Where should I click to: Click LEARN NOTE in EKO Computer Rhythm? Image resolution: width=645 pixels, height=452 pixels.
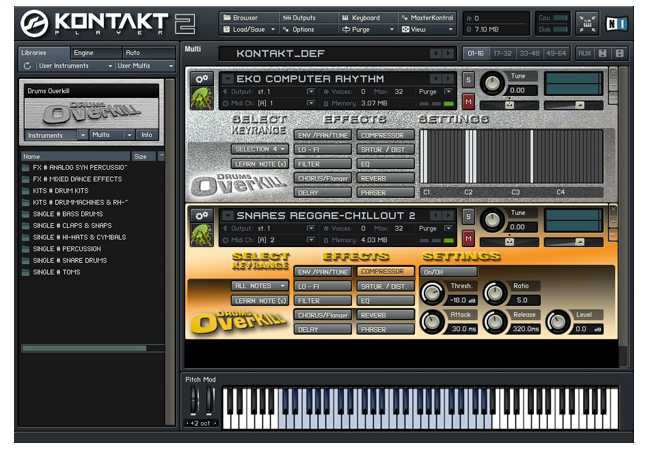[260, 164]
